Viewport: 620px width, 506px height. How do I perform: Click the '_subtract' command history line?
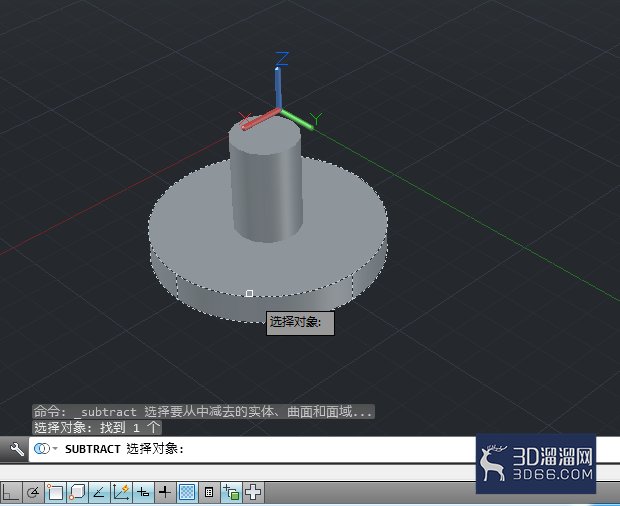click(203, 412)
